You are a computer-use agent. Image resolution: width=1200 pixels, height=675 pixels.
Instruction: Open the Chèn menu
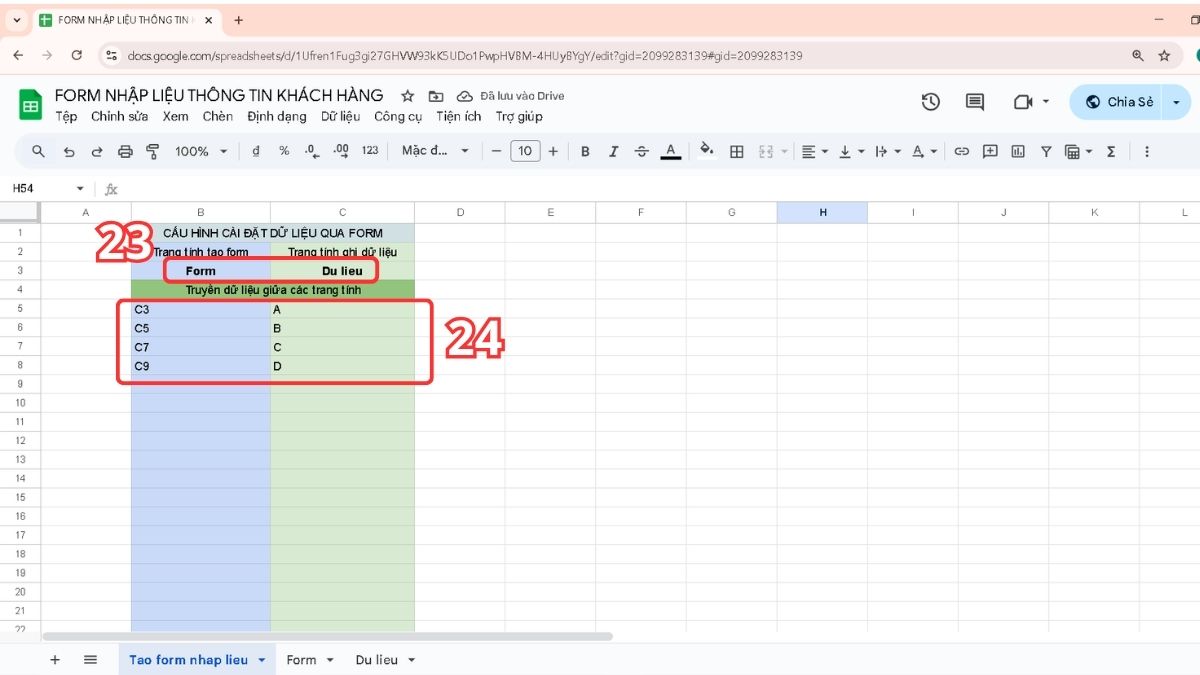(x=218, y=117)
